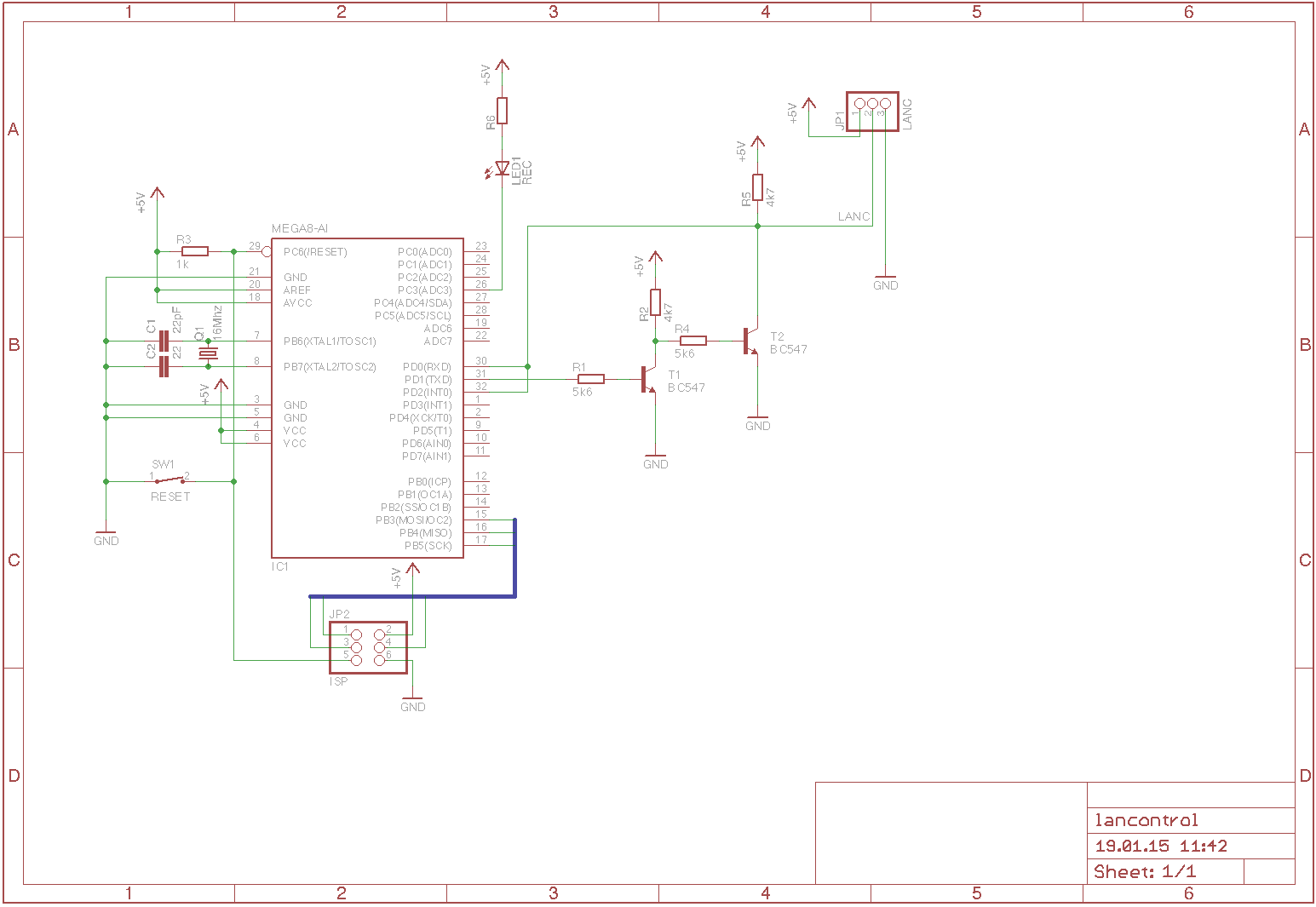
Task: Select +5V supply arrow above R6
Action: point(502,66)
